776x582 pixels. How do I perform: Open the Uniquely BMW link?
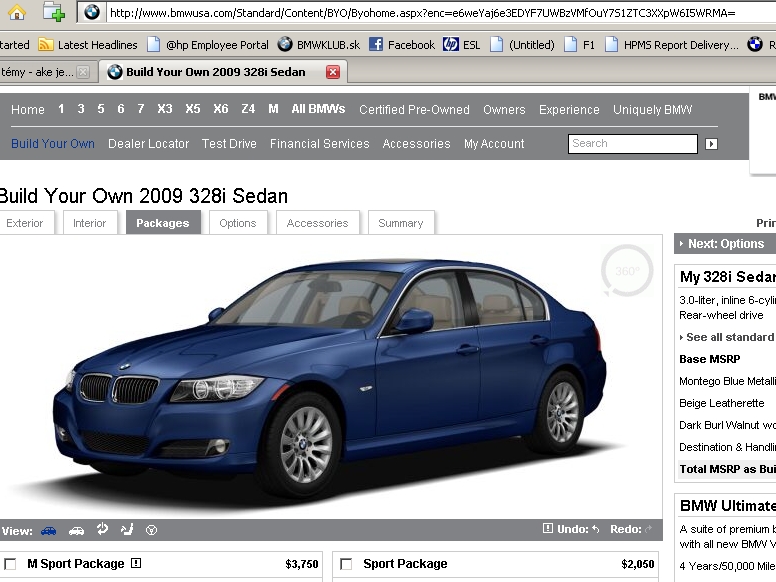[x=652, y=109]
